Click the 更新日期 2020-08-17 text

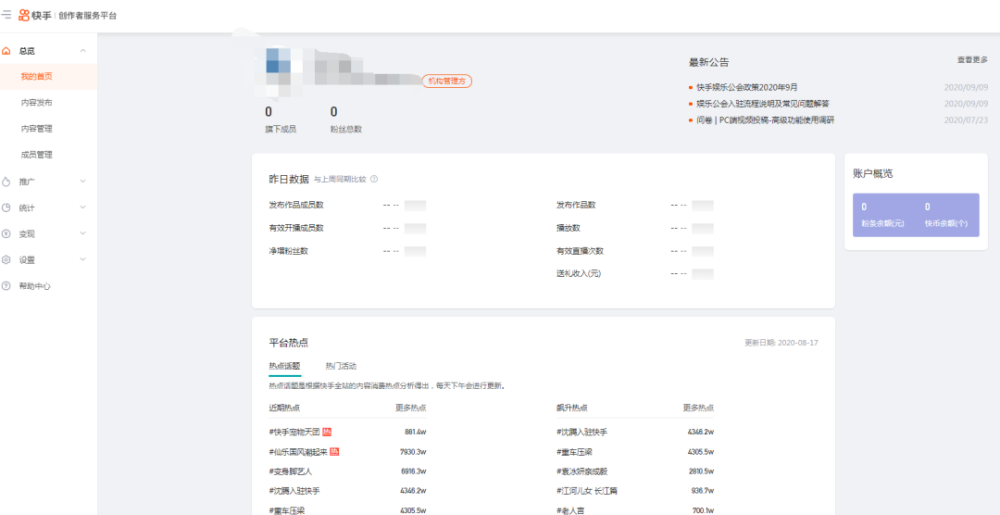tap(781, 343)
